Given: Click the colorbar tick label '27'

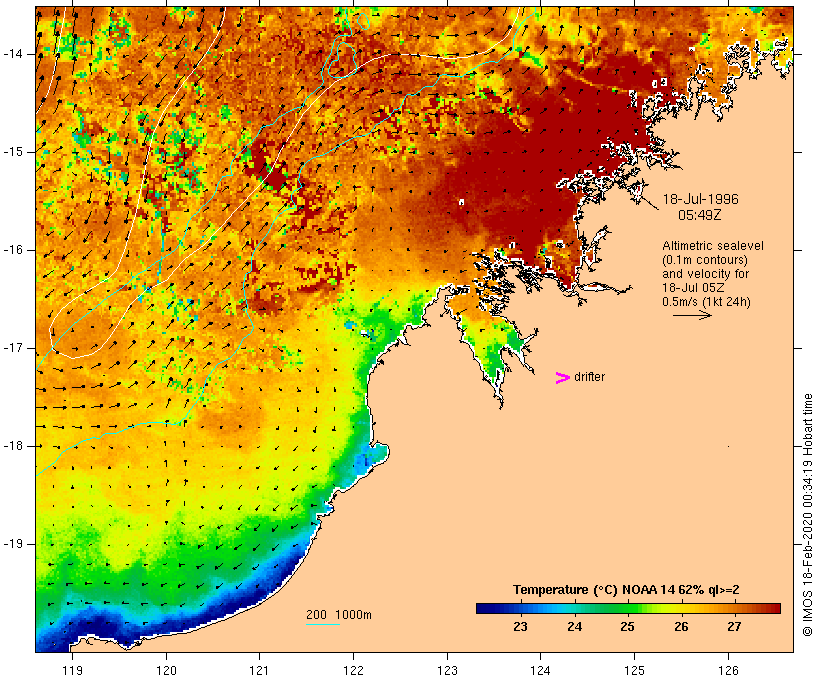Looking at the screenshot, I should pos(734,627).
